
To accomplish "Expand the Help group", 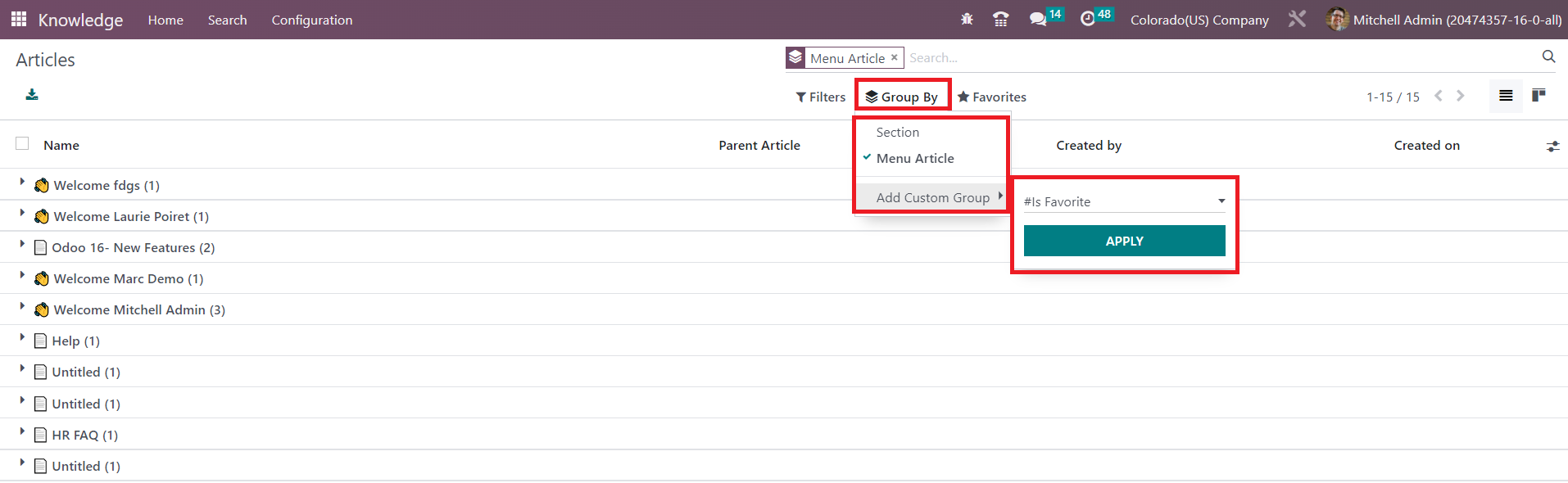I will click(x=22, y=338).
